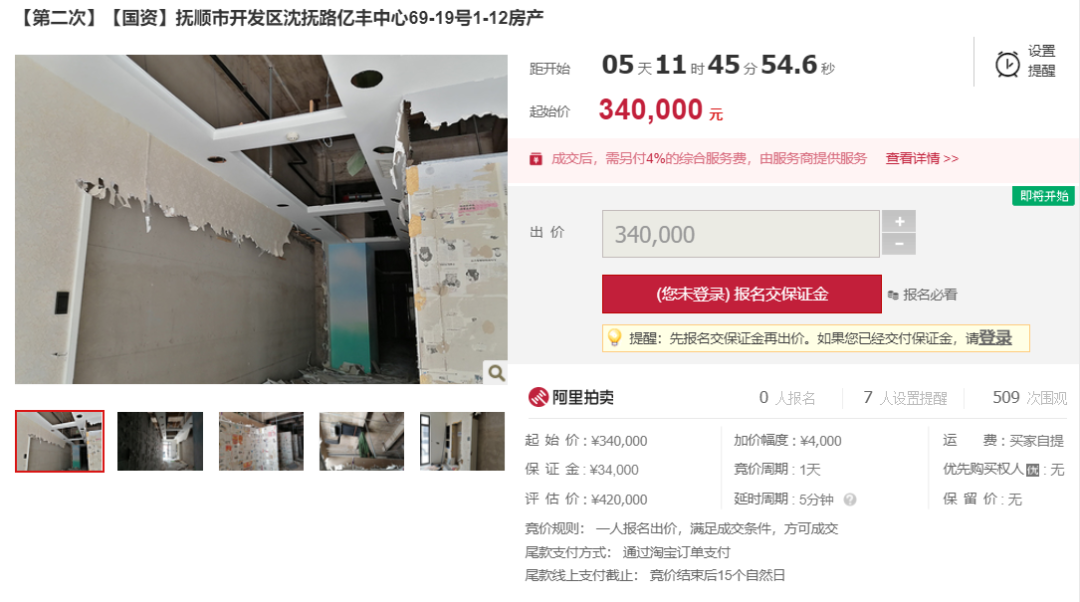Select the fourth thumbnail of ceiling debris
Image resolution: width=1080 pixels, height=602 pixels.
pos(362,442)
